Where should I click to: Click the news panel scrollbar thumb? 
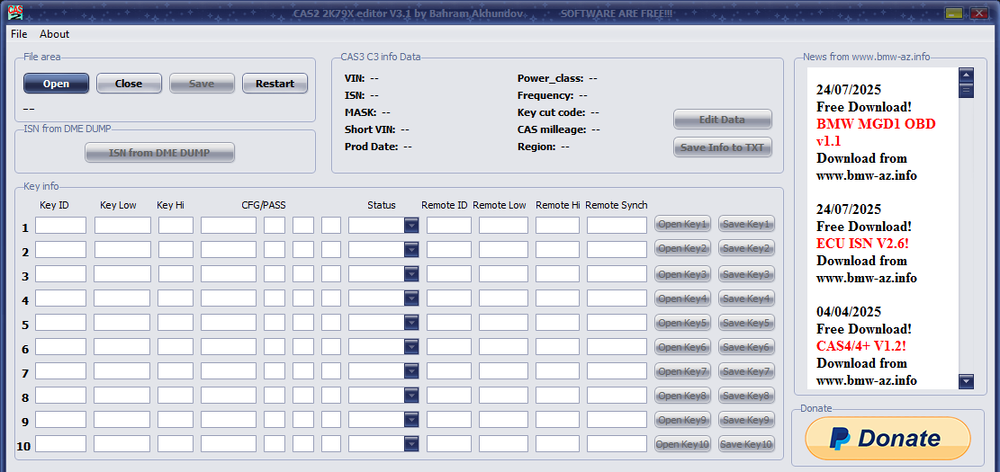click(x=966, y=91)
